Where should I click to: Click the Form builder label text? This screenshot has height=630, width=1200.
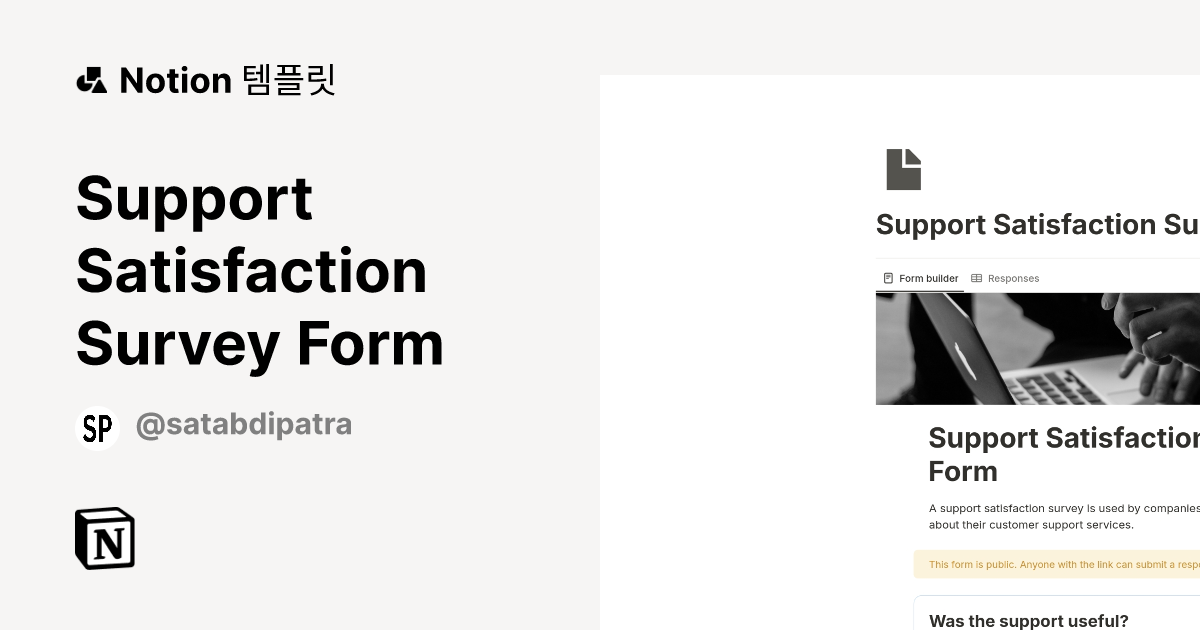[x=928, y=278]
